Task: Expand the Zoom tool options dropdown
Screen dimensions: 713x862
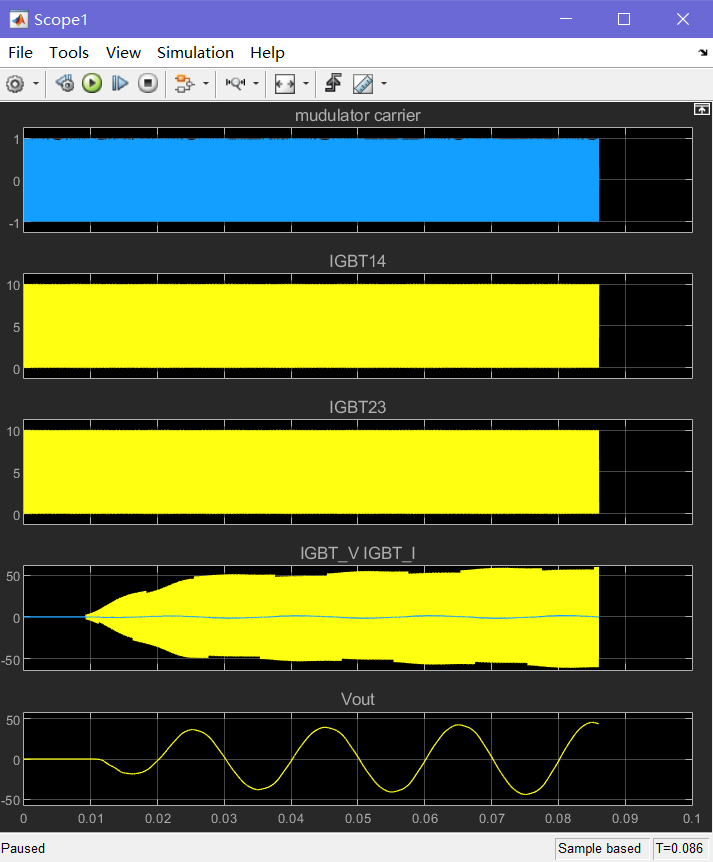Action: (x=256, y=84)
